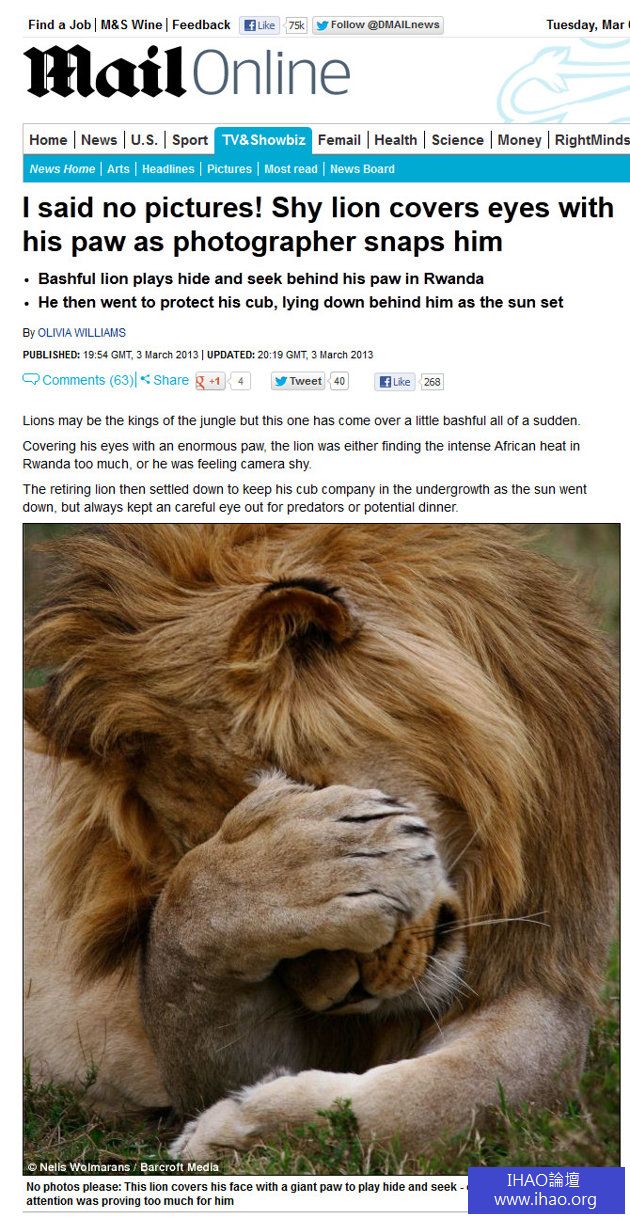Click the Google +1 button
Viewport: 630px width, 1219px height.
click(211, 381)
